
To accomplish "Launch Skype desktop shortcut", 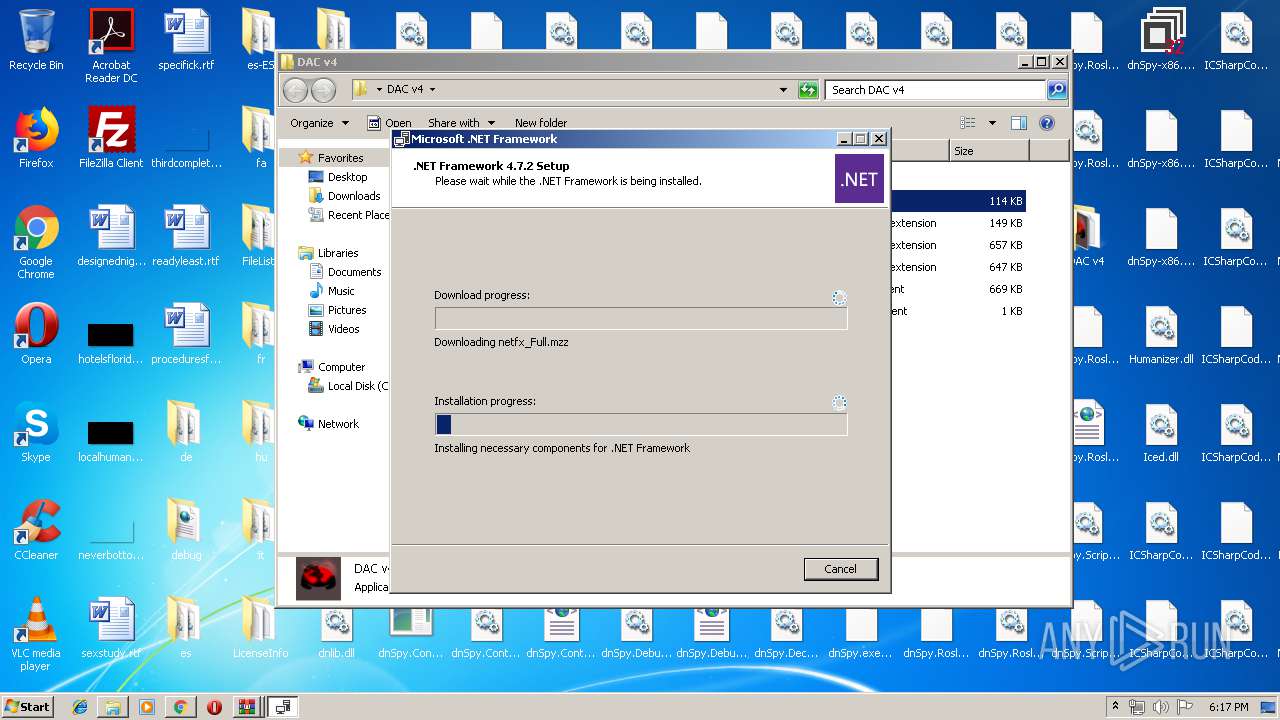I will click(x=36, y=432).
